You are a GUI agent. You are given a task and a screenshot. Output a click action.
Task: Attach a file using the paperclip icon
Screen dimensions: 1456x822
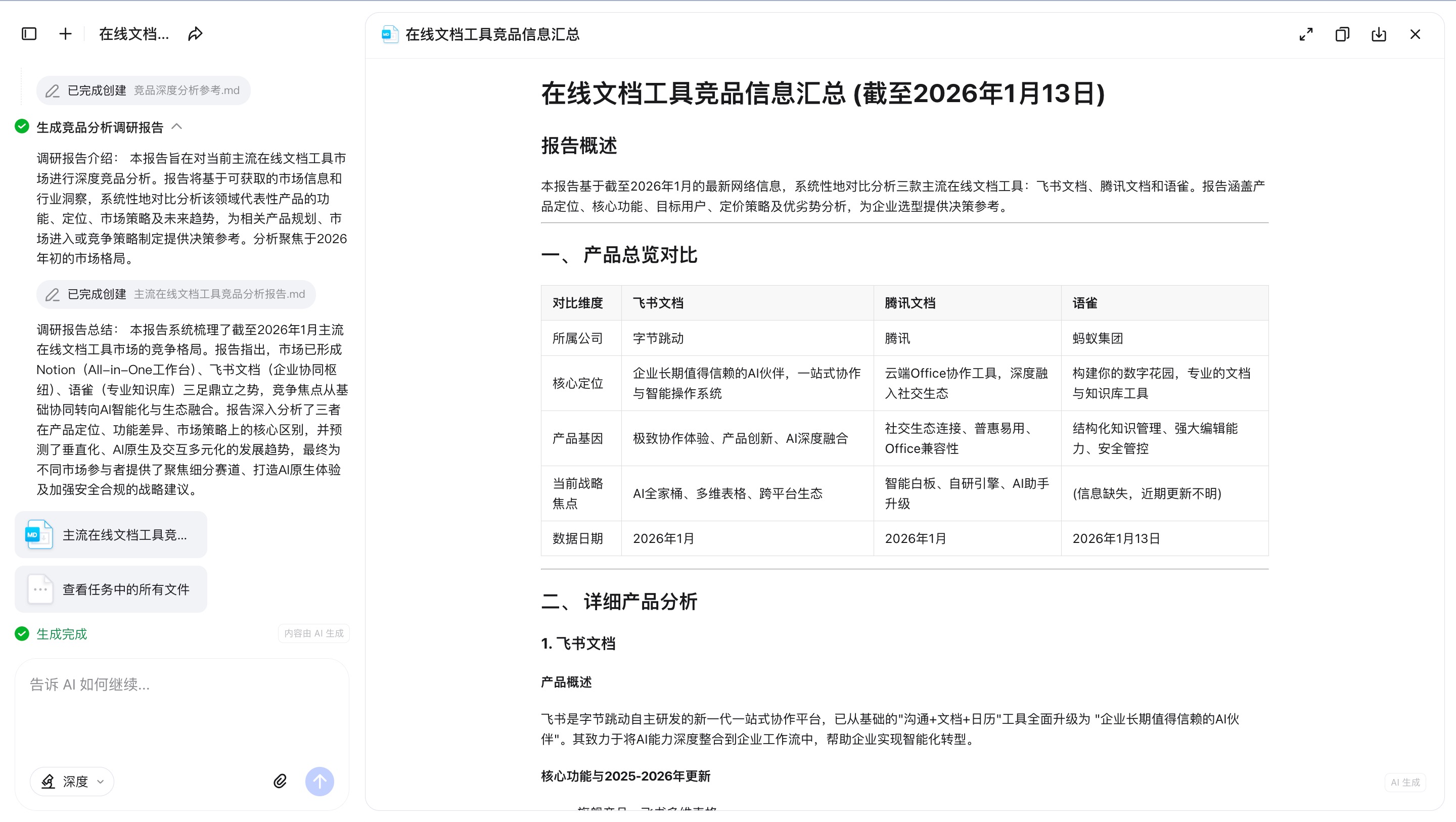[280, 781]
